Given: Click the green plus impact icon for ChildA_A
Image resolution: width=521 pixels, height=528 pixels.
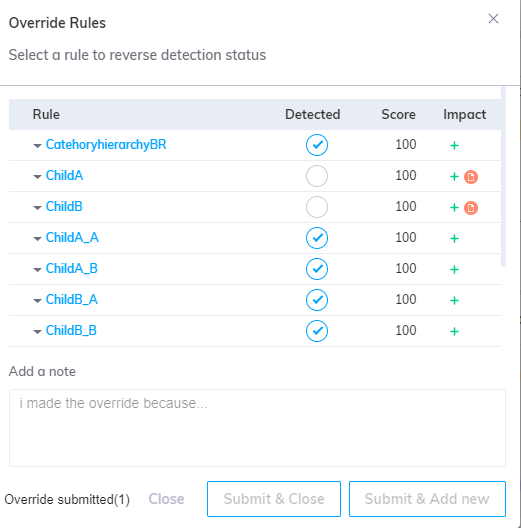Looking at the screenshot, I should pos(454,238).
